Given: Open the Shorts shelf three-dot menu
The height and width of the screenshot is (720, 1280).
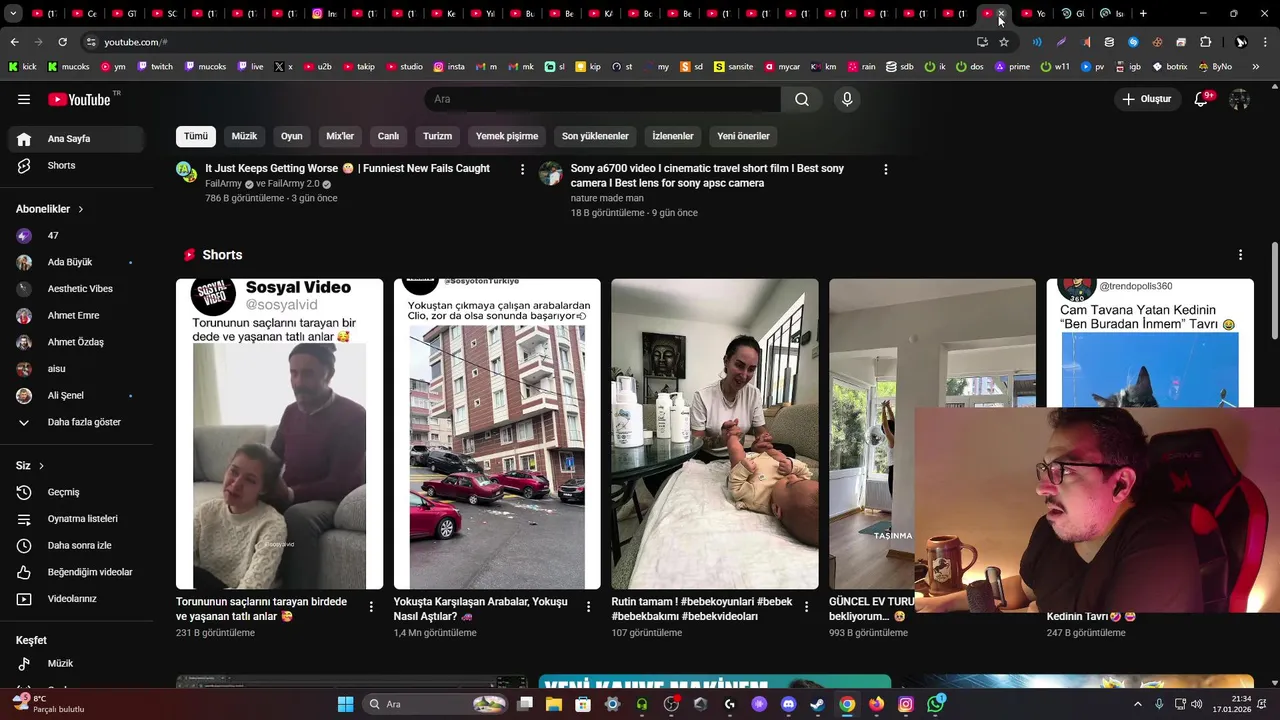Looking at the screenshot, I should point(1240,255).
